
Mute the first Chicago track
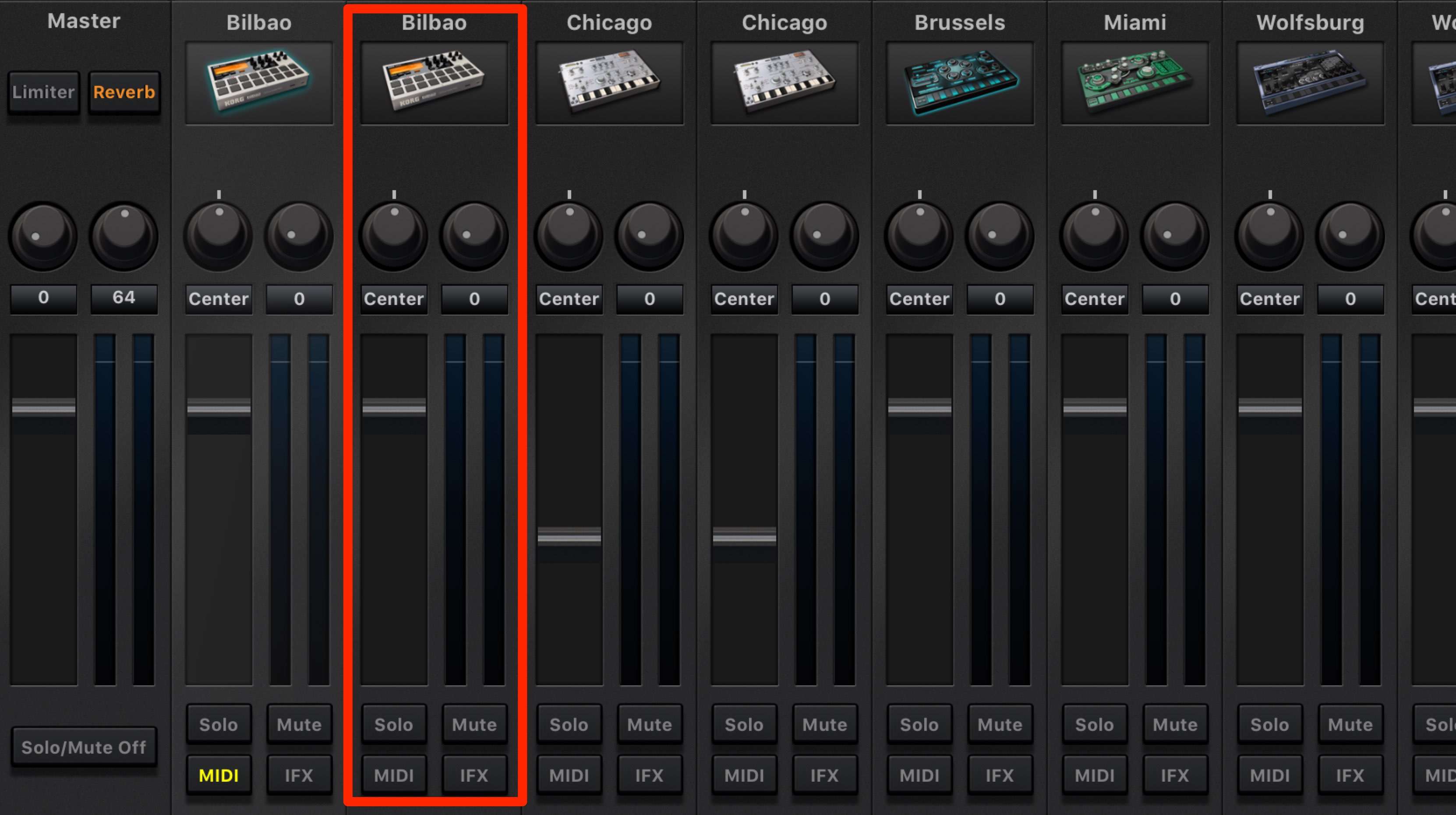click(x=650, y=724)
